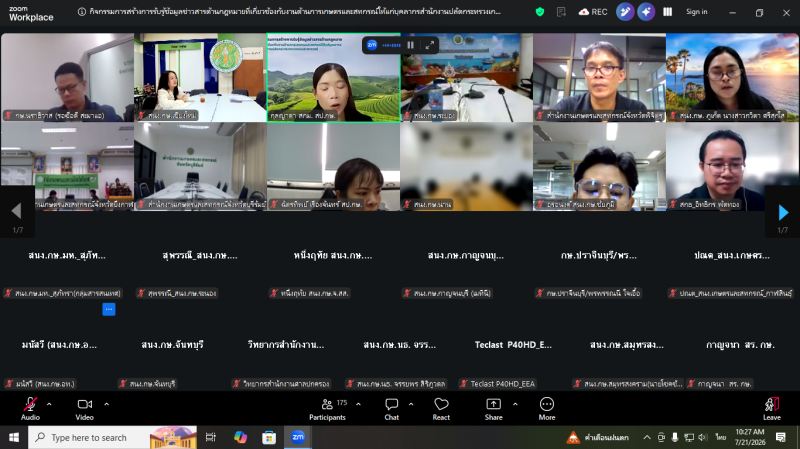Screen dimensions: 800x449
Task: Go to previous gallery page arrow
Action: [x=16, y=211]
